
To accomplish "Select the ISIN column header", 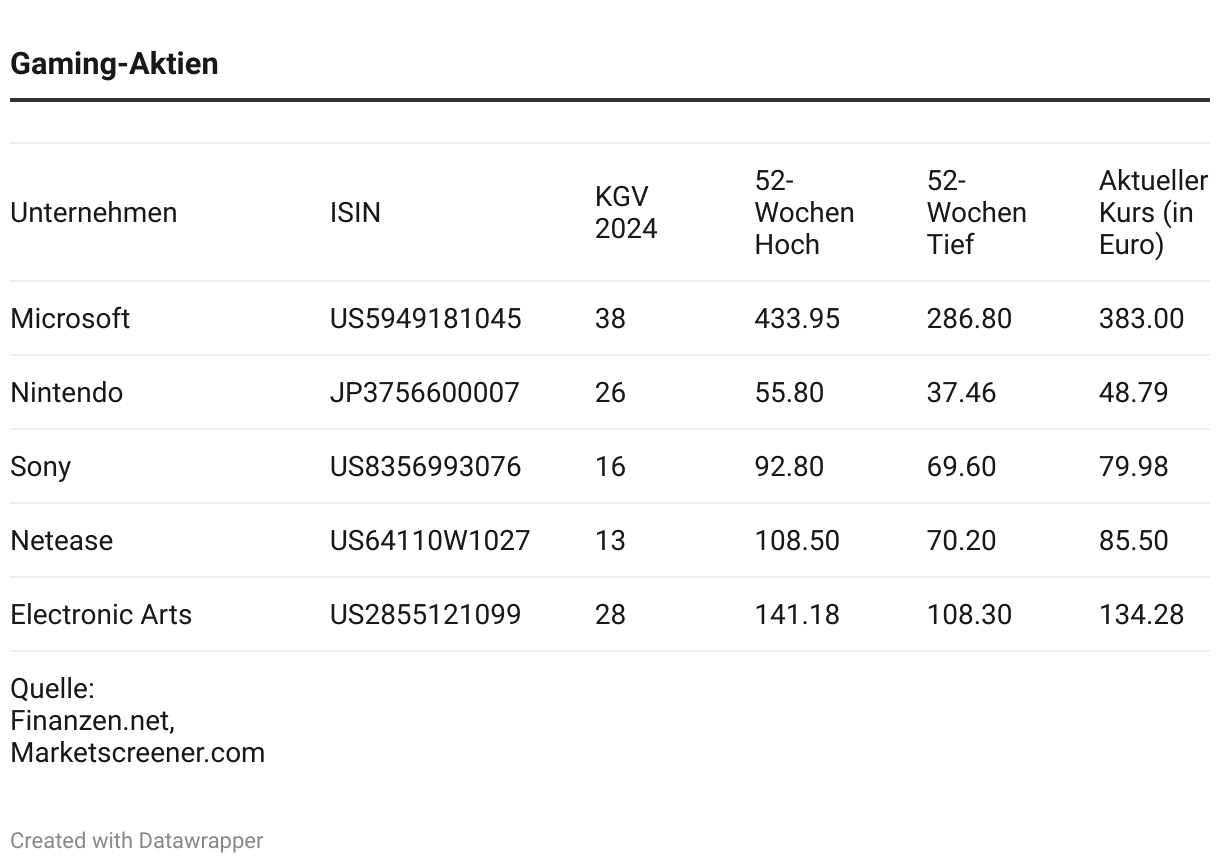I will click(355, 212).
